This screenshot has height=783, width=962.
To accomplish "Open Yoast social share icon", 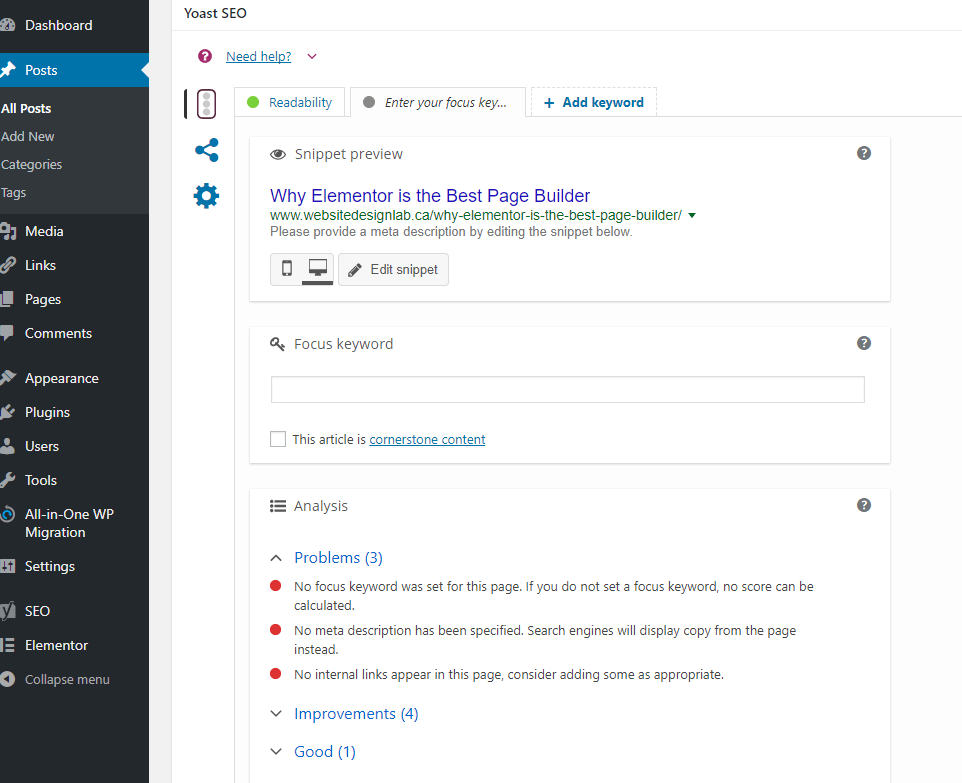I will [206, 150].
